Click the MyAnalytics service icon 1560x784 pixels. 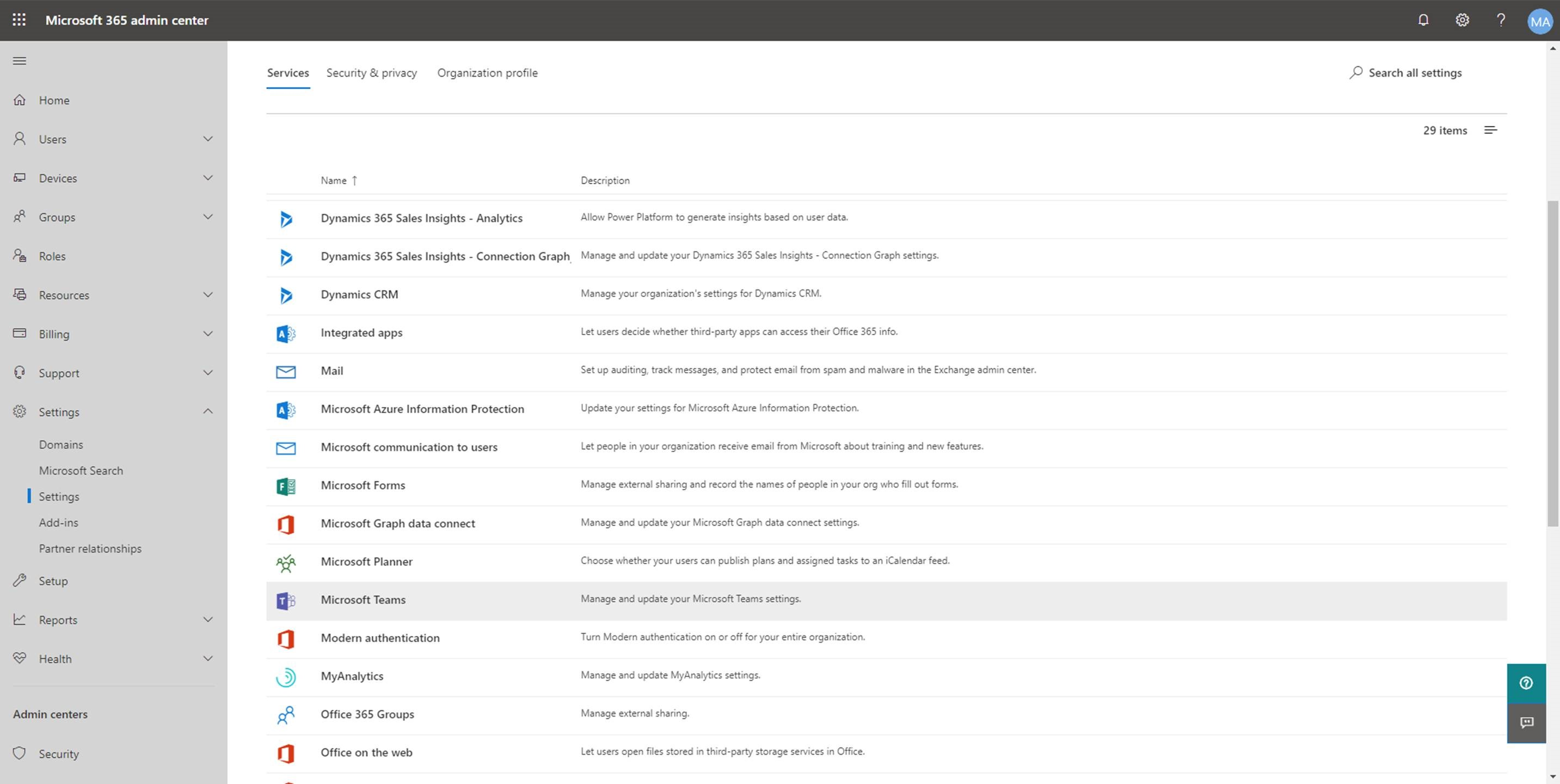pyautogui.click(x=285, y=676)
